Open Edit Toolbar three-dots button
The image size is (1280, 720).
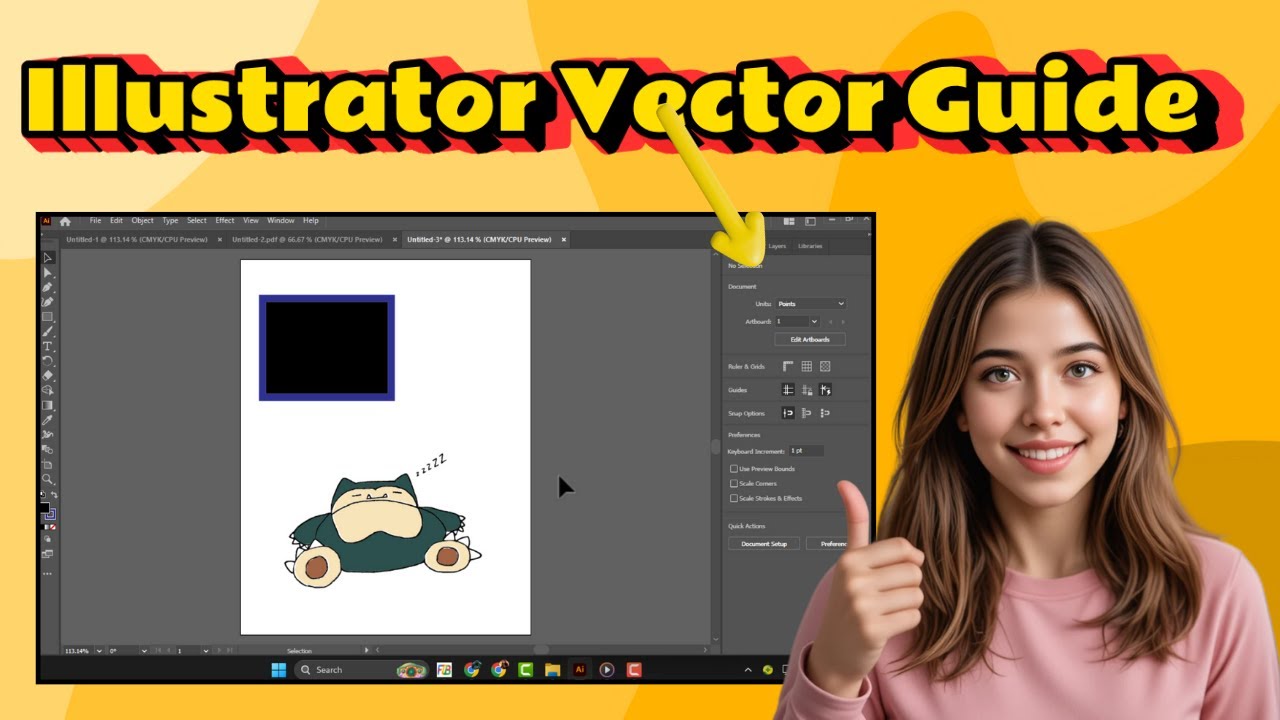[48, 573]
